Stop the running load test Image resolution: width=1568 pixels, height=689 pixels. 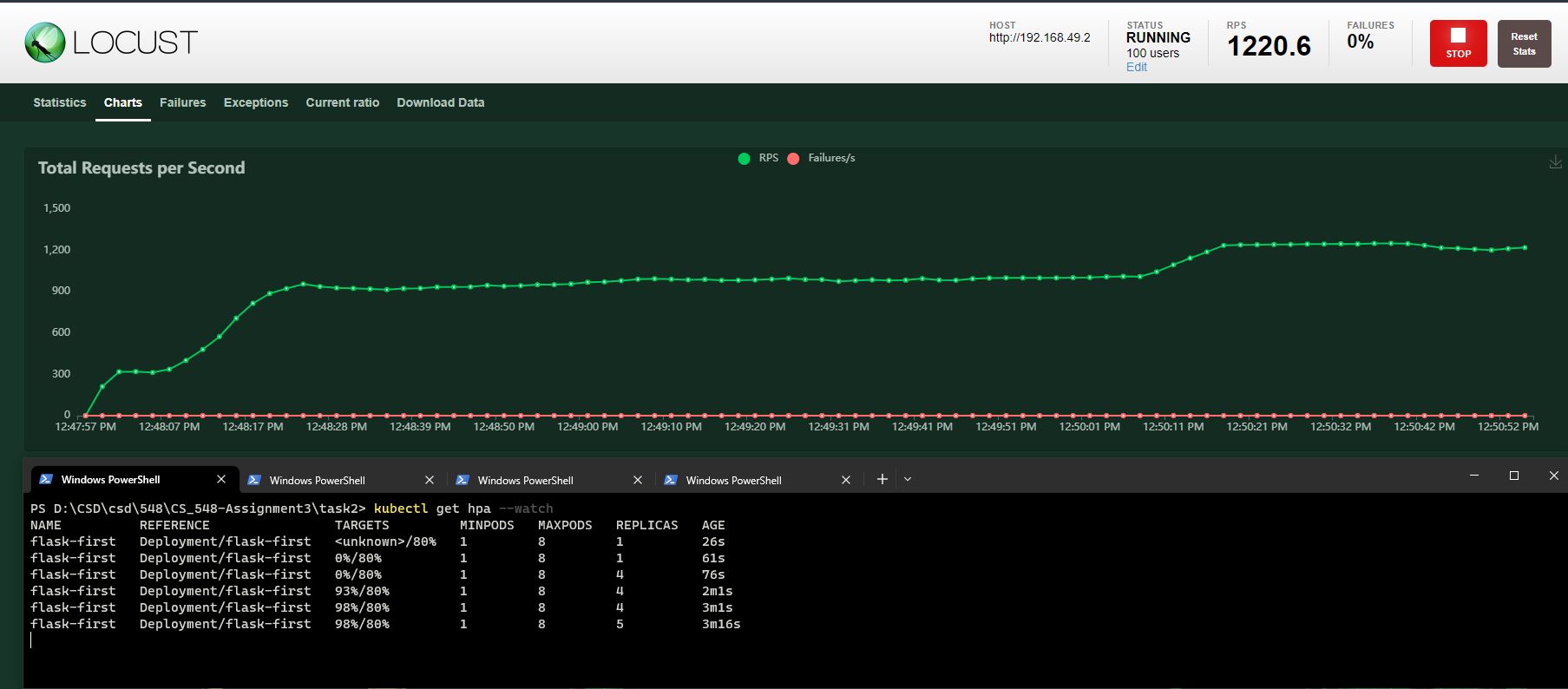pyautogui.click(x=1458, y=43)
